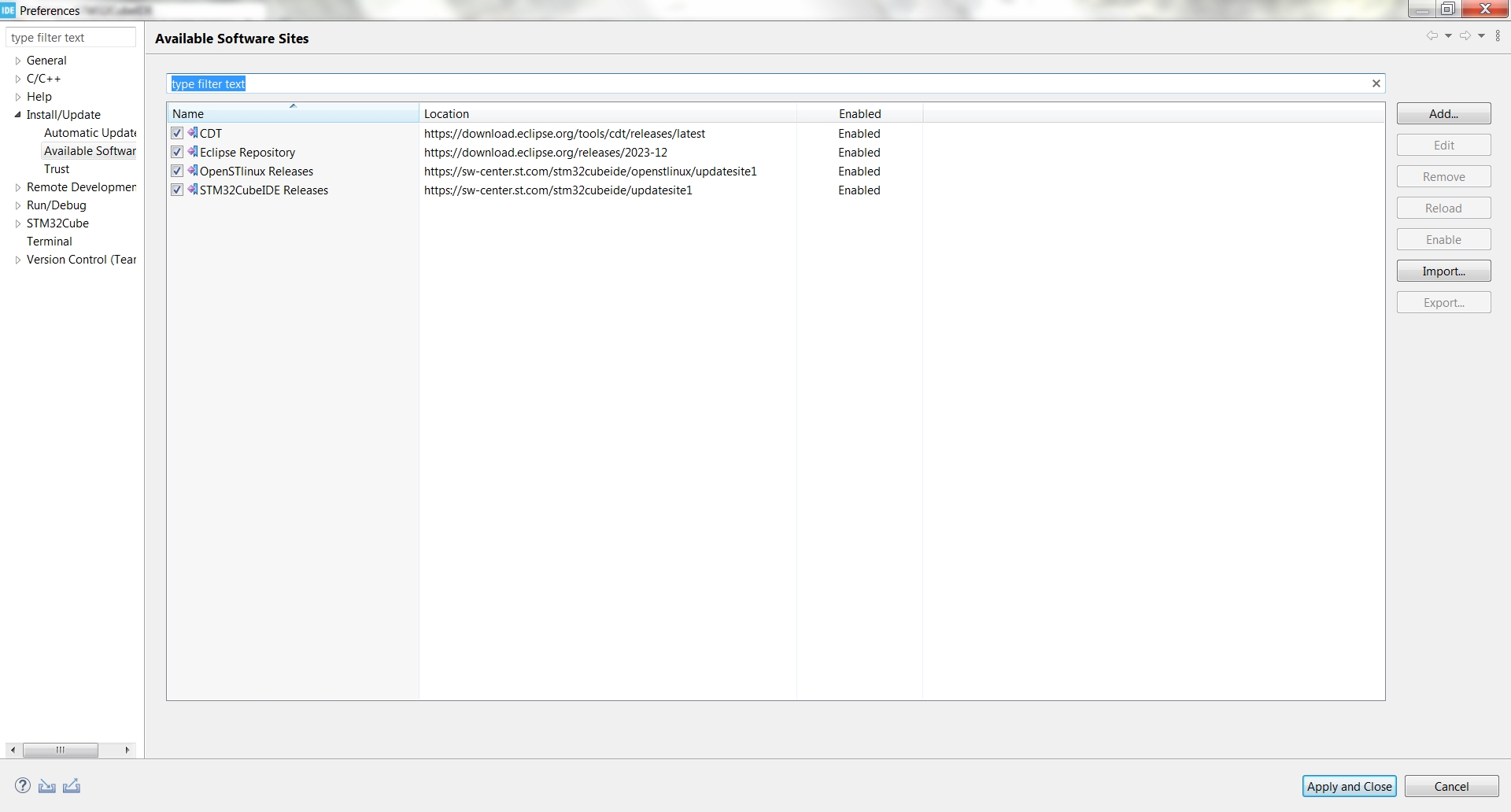Screen dimensions: 1511x812
Task: Click the Export... button
Action: point(1443,302)
